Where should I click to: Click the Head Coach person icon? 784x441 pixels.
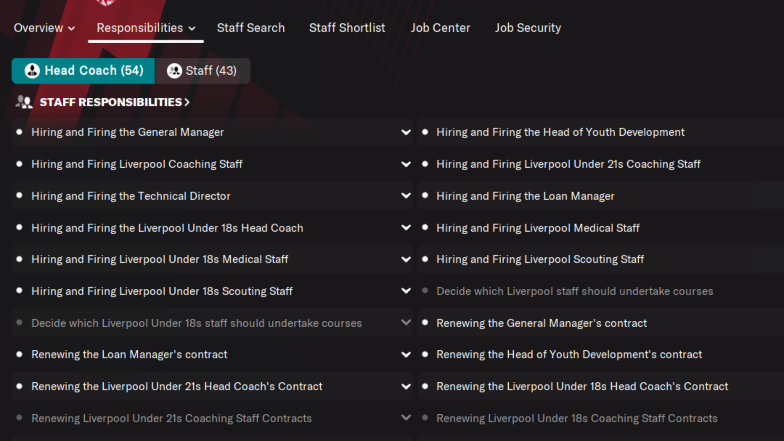coord(32,71)
